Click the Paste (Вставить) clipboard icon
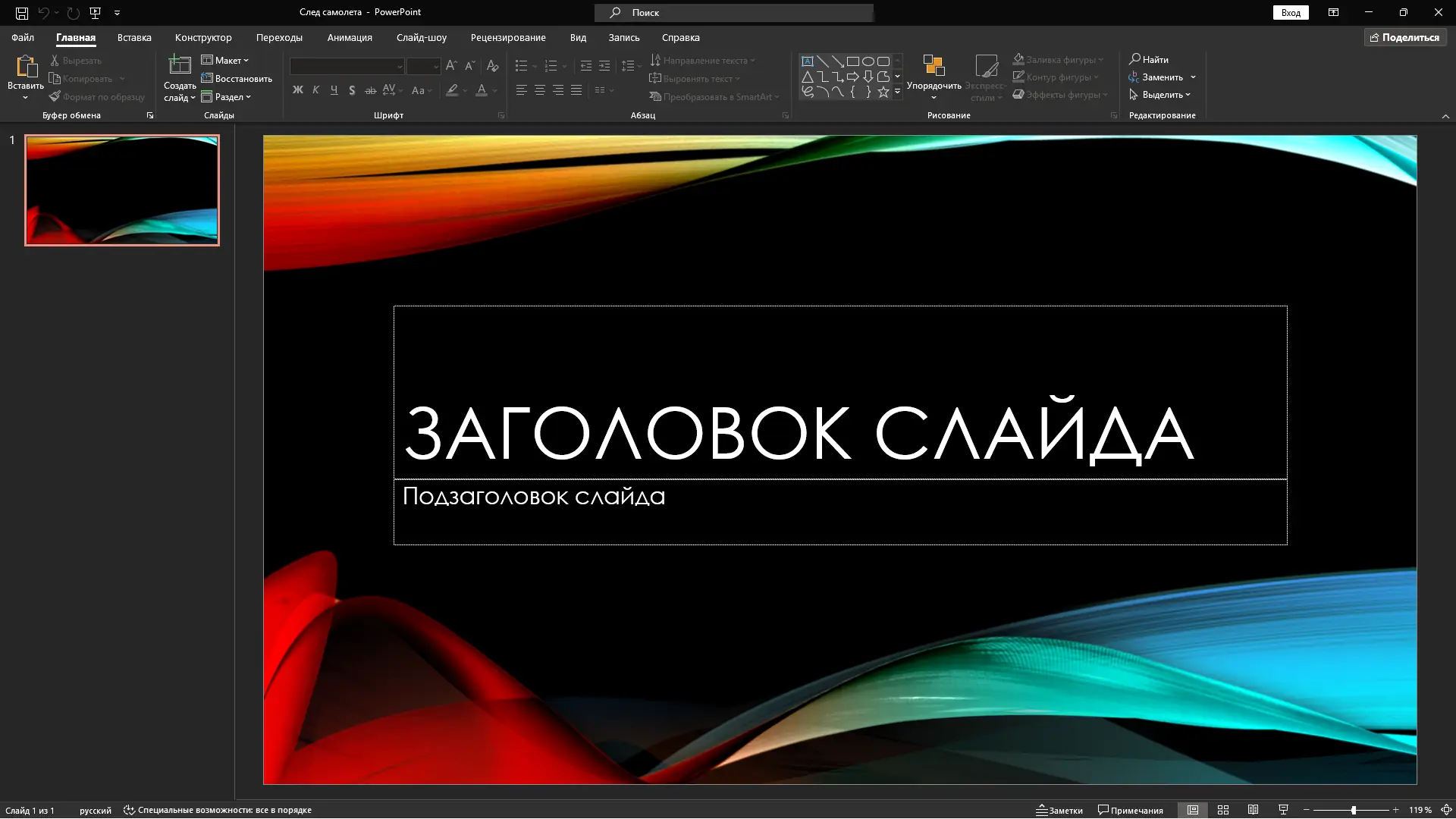 click(26, 67)
